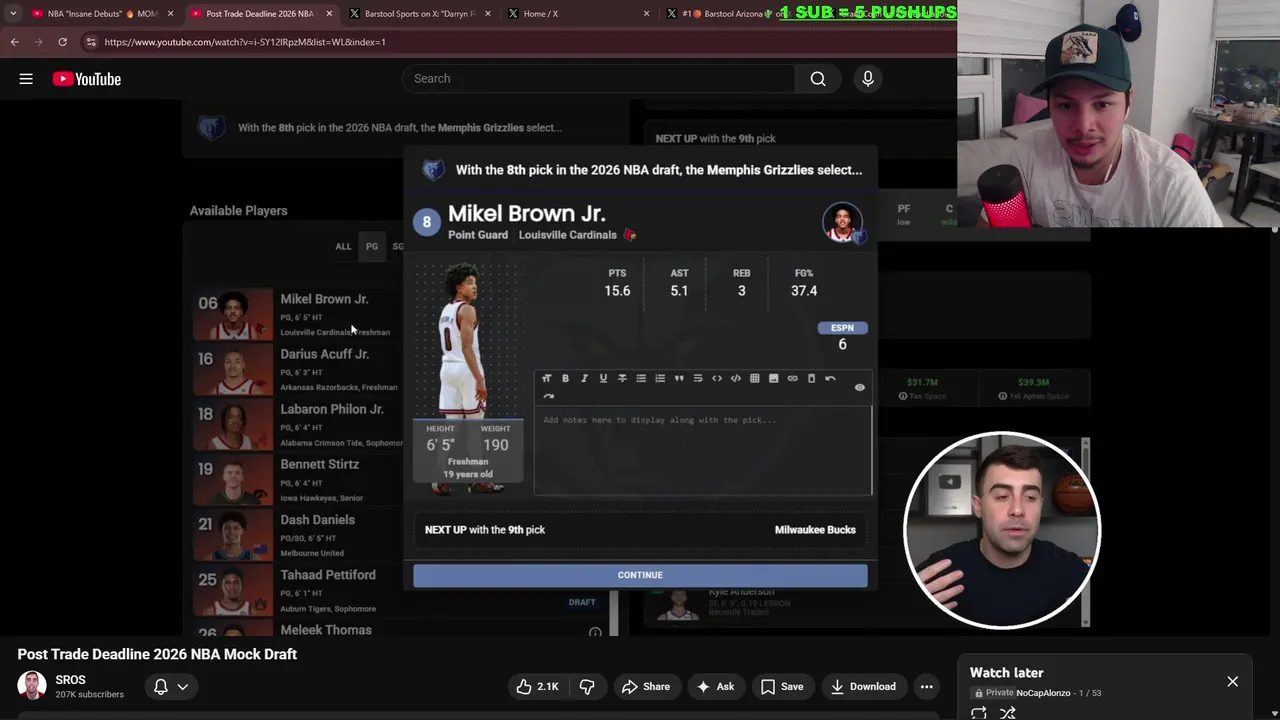Click the Download button

tap(862, 687)
